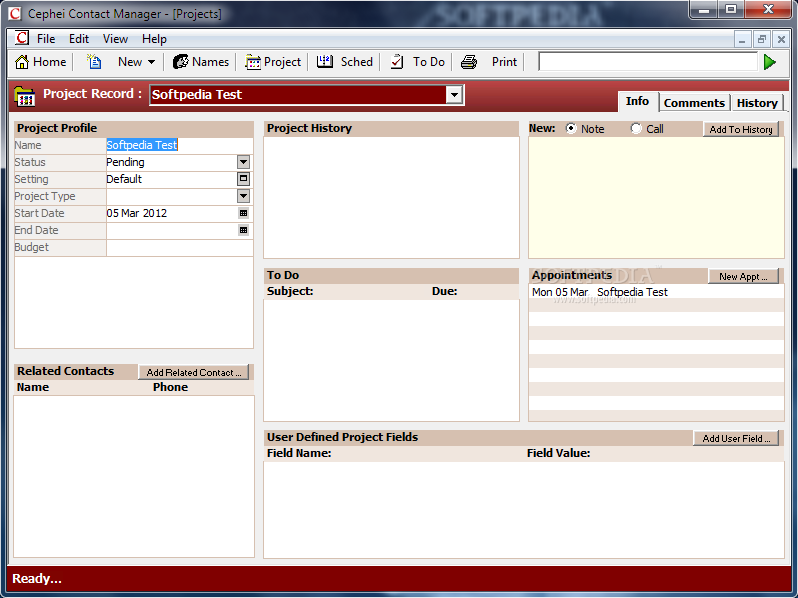
Task: Click the Print label in toolbar
Action: click(504, 62)
